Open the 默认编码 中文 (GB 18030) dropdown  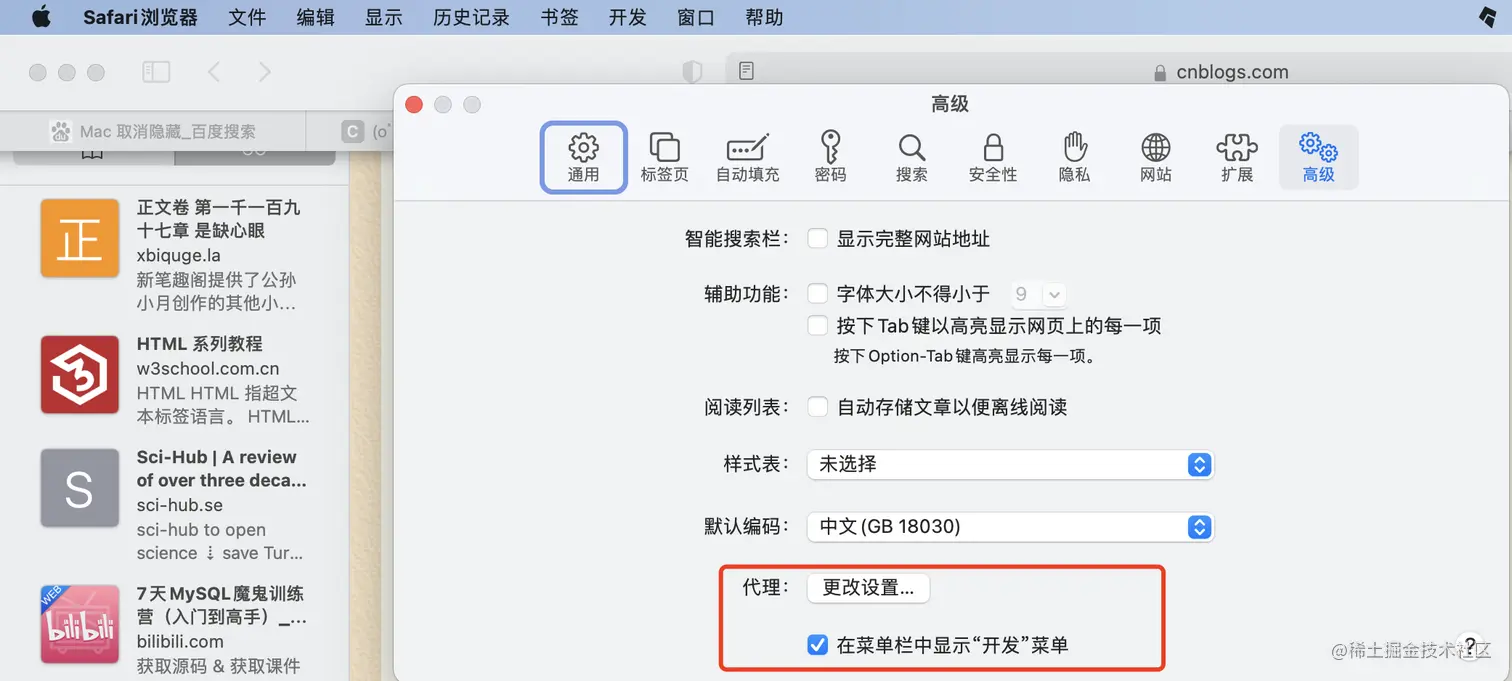tap(1010, 526)
